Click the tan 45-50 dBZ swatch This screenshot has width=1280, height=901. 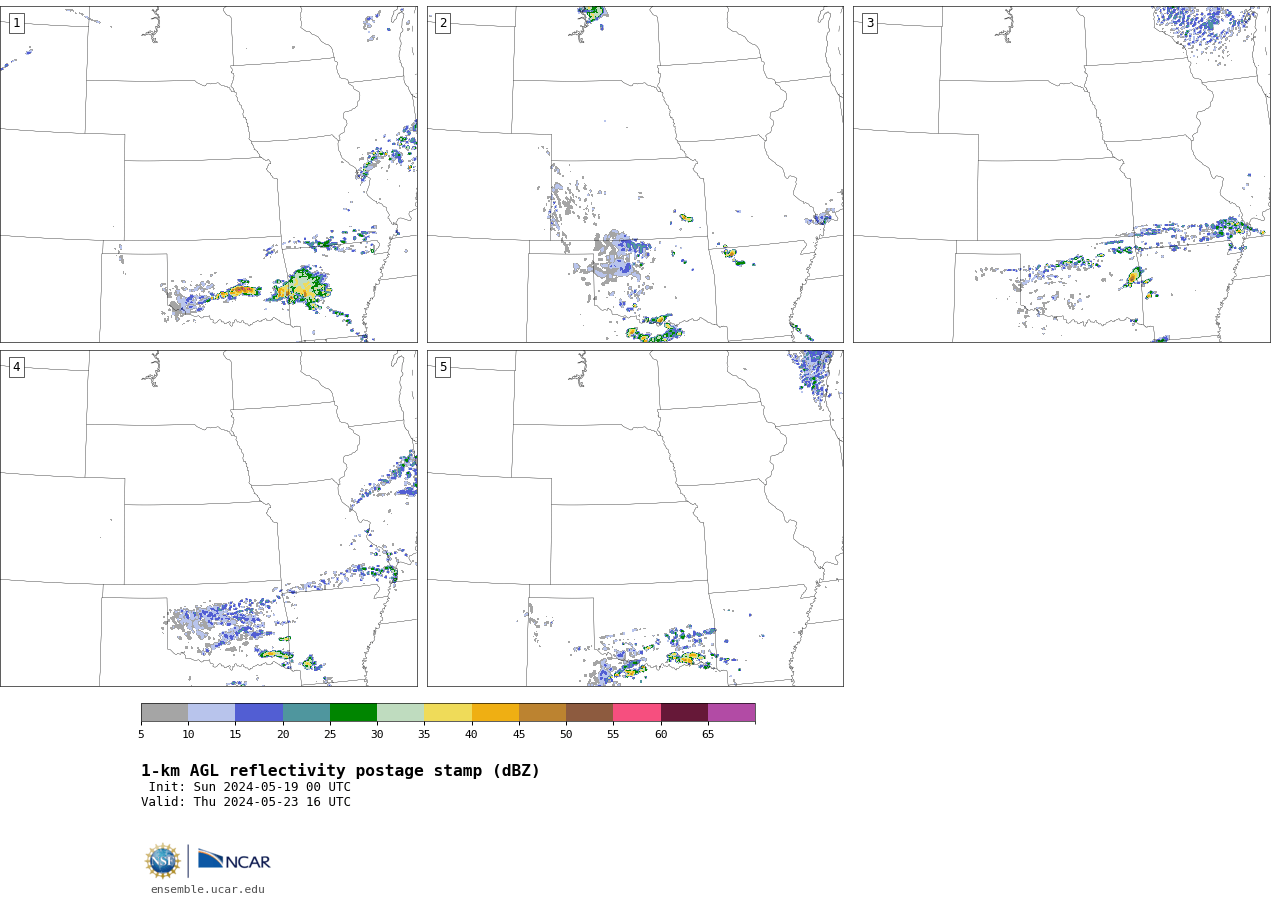[542, 713]
